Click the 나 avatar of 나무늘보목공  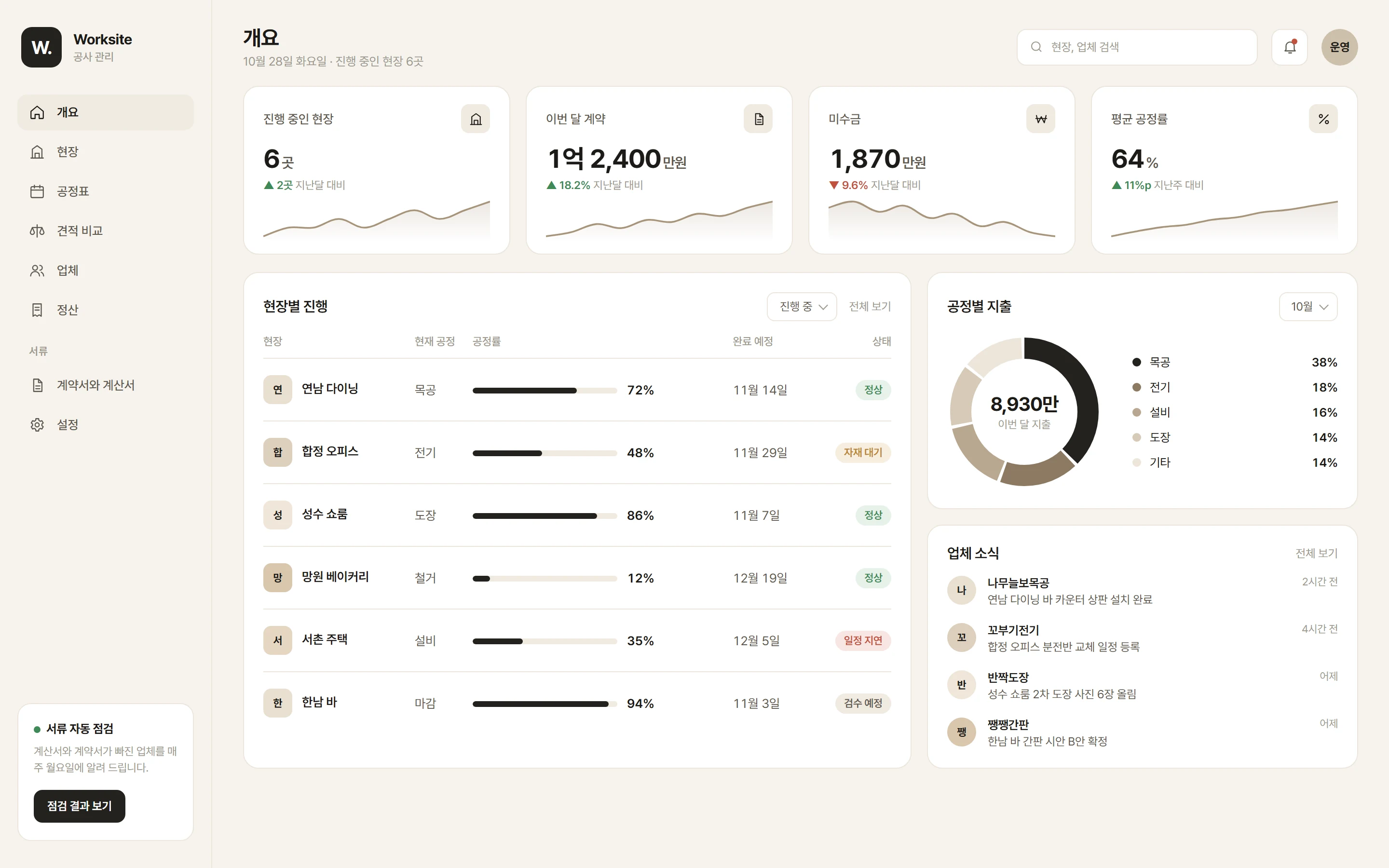click(961, 590)
